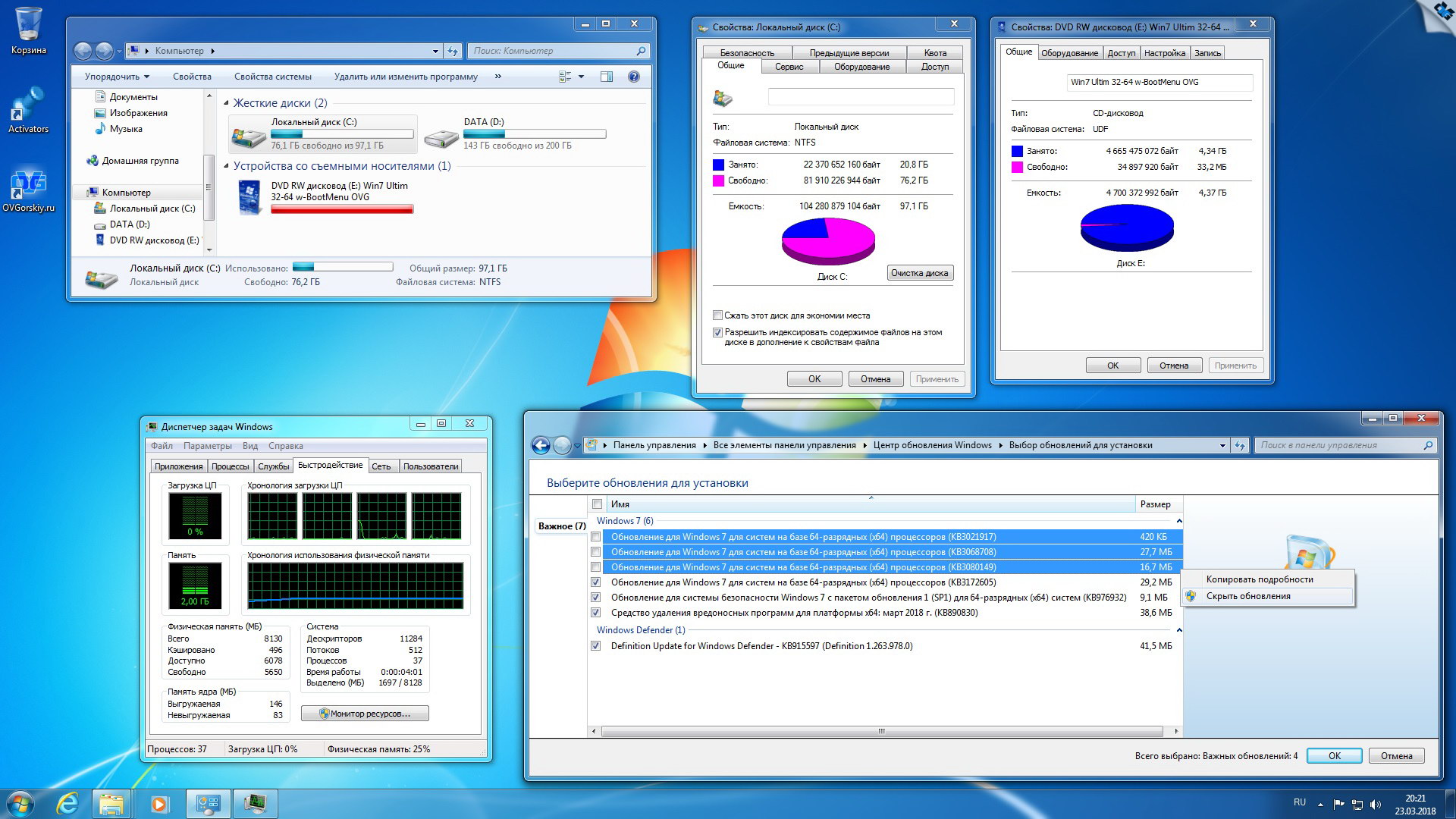Viewport: 1456px width, 819px height.
Task: Click the Windows Start orb
Action: click(x=20, y=803)
